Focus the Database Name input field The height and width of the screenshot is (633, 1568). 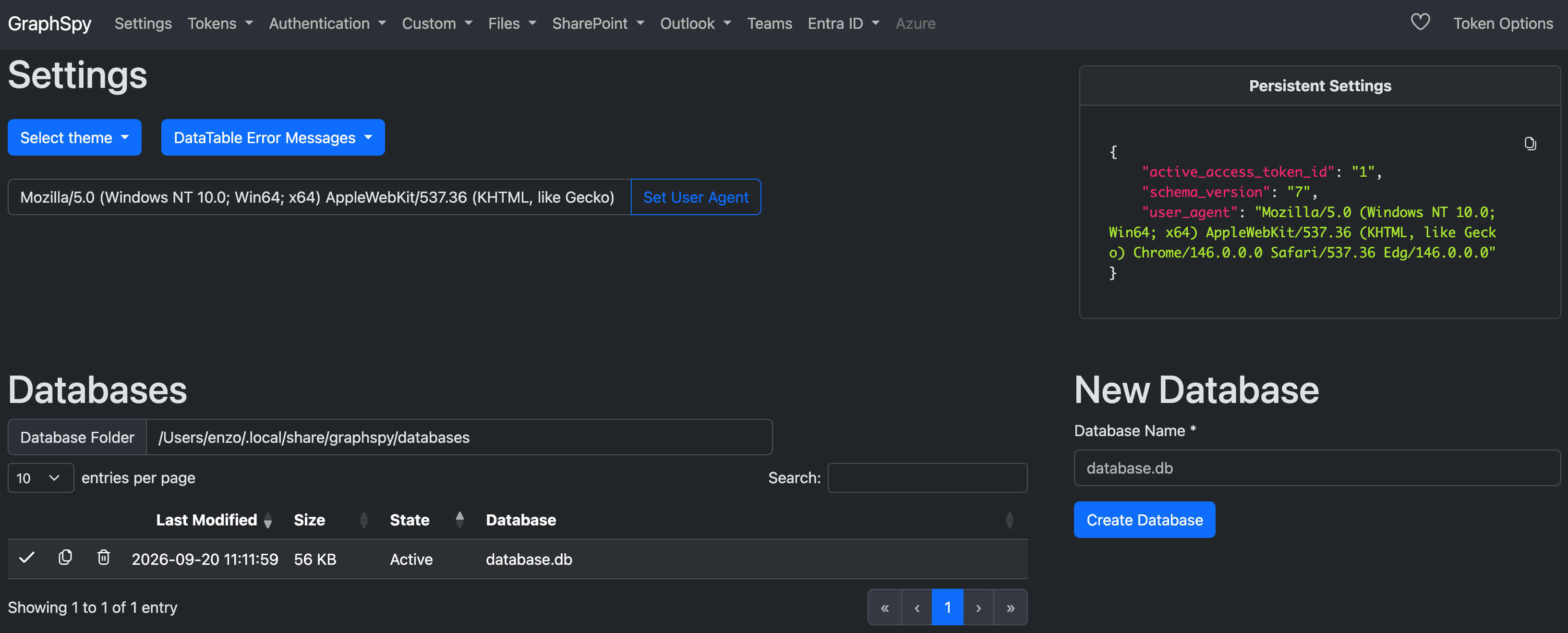[1316, 467]
